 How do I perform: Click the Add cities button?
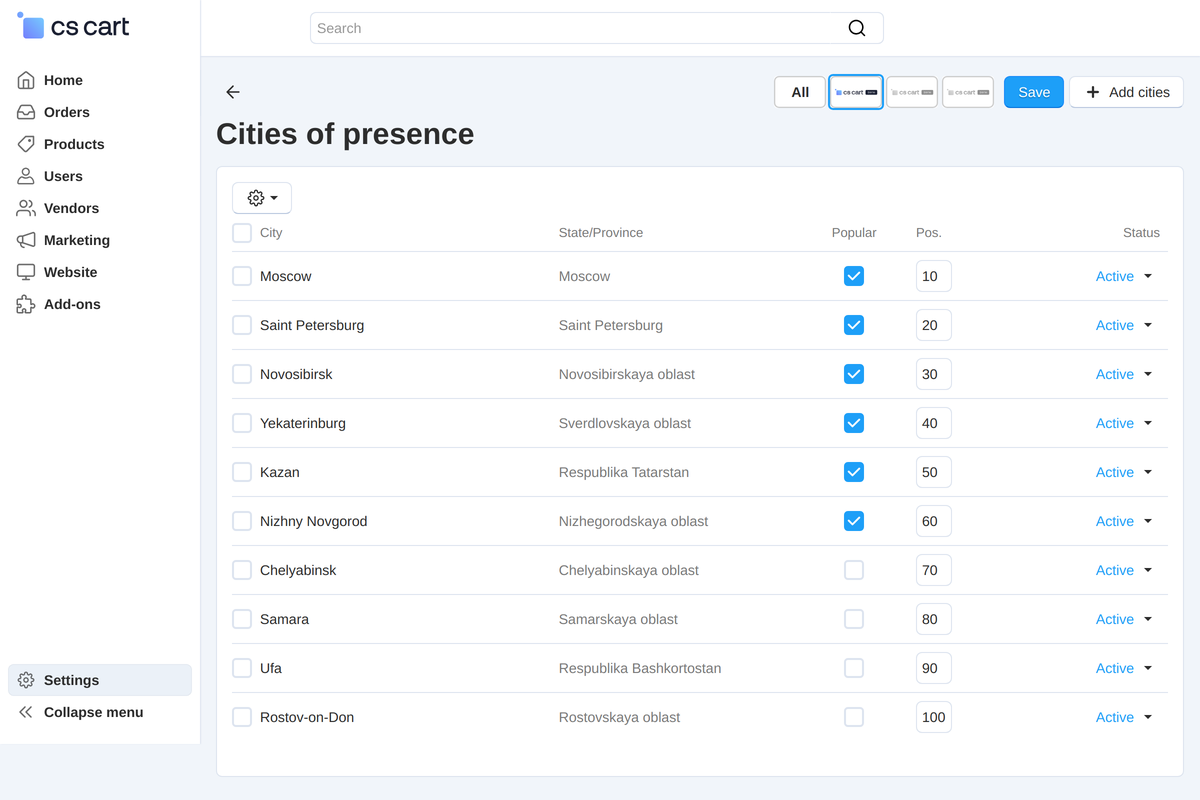click(1127, 92)
